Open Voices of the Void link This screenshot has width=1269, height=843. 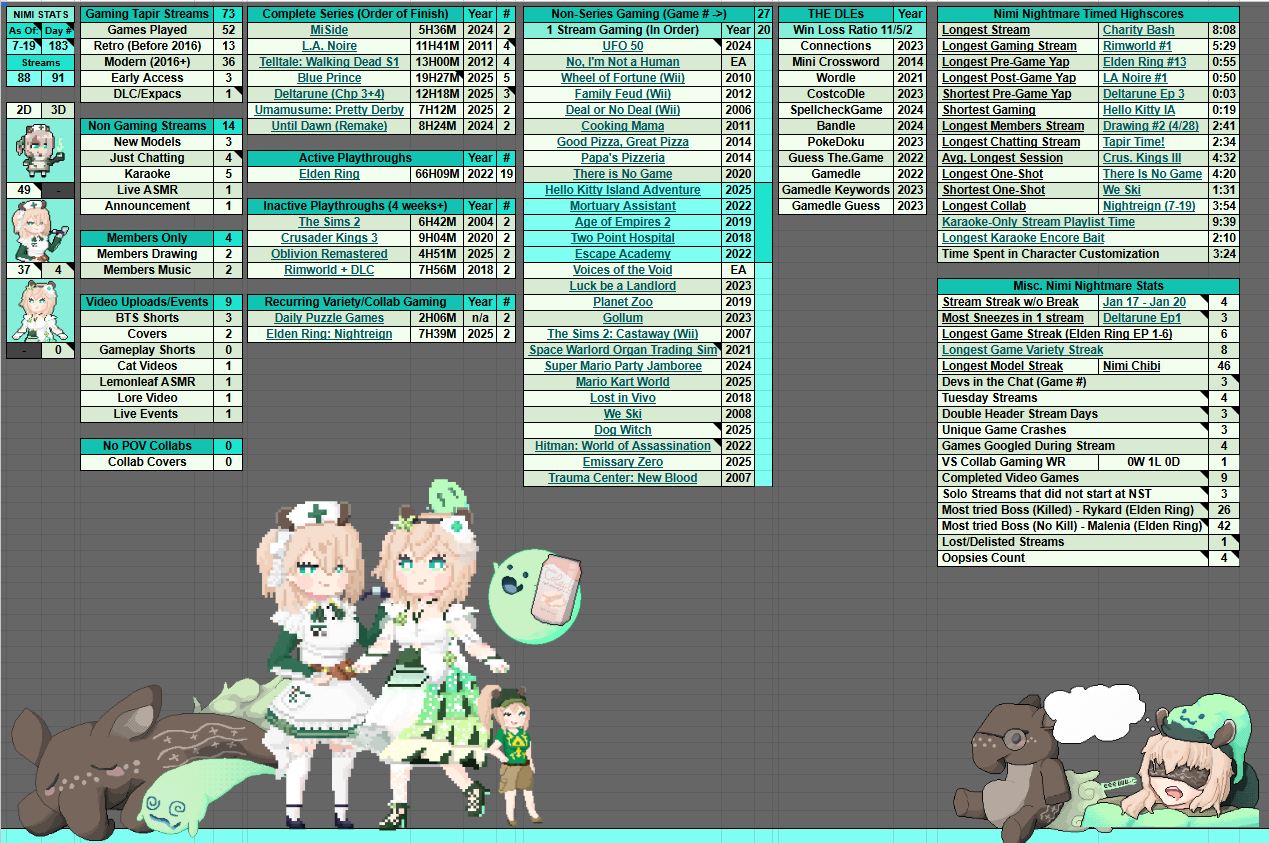pos(623,270)
